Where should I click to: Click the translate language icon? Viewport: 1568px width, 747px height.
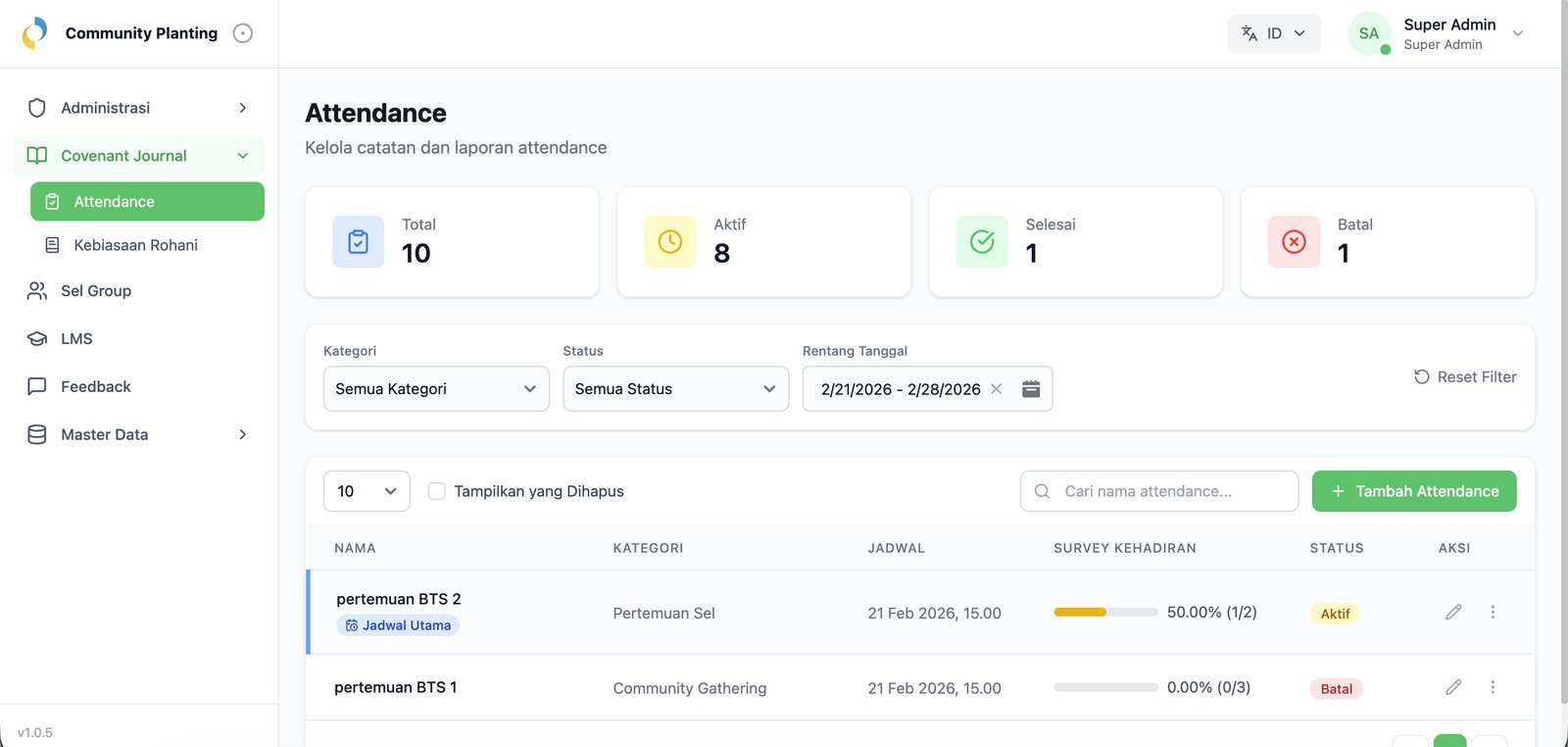tap(1249, 33)
